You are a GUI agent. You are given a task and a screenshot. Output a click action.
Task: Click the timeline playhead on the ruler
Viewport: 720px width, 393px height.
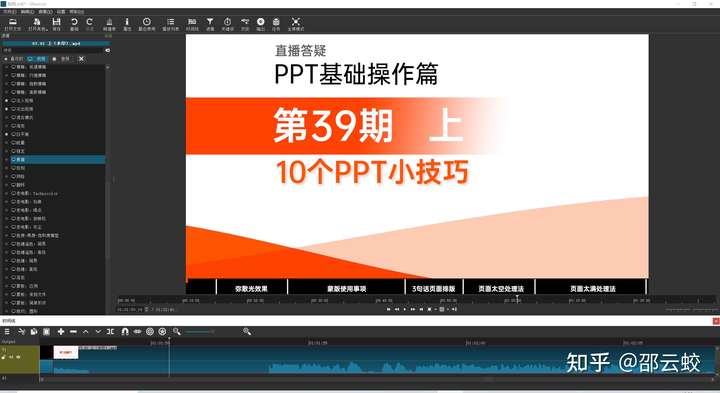tap(169, 340)
